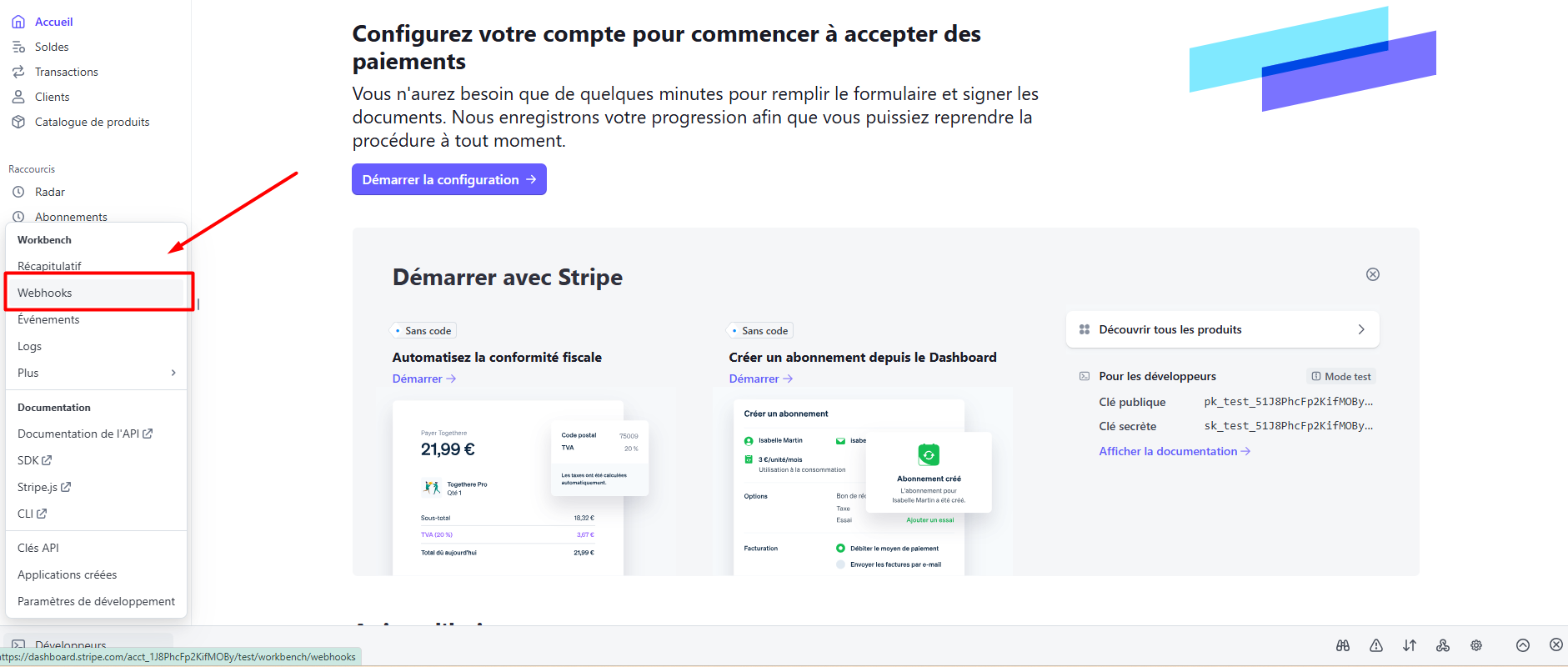Click the Radar clock icon
Screen dimensions: 1568x667
pyautogui.click(x=18, y=192)
